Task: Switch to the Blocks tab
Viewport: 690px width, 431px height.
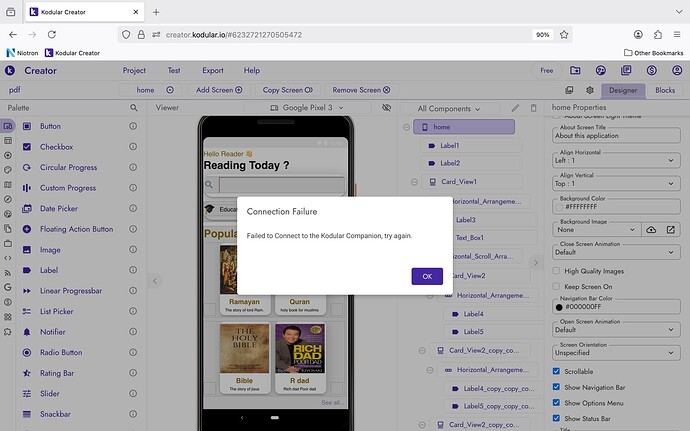Action: (665, 90)
